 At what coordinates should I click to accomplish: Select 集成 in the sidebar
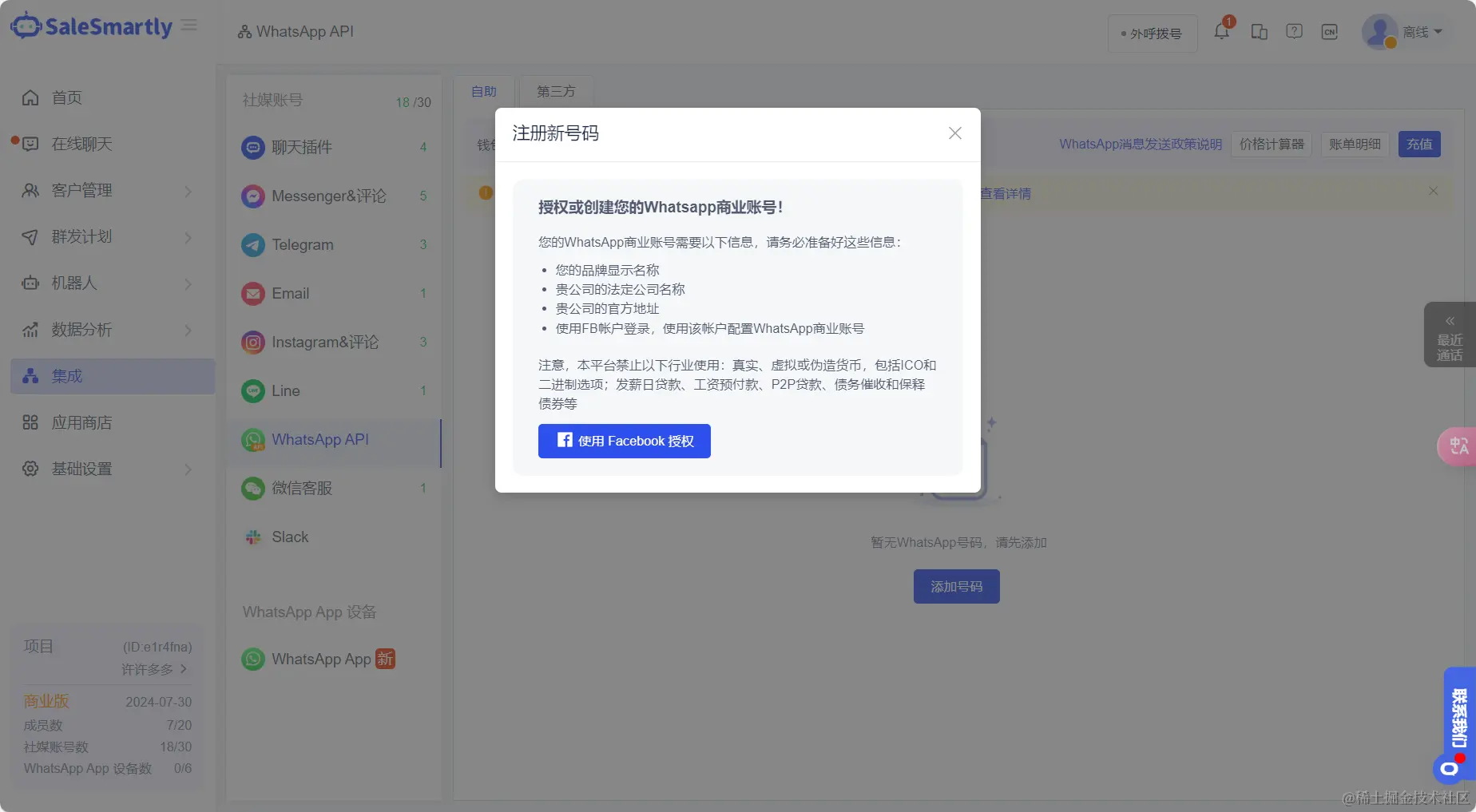(113, 376)
